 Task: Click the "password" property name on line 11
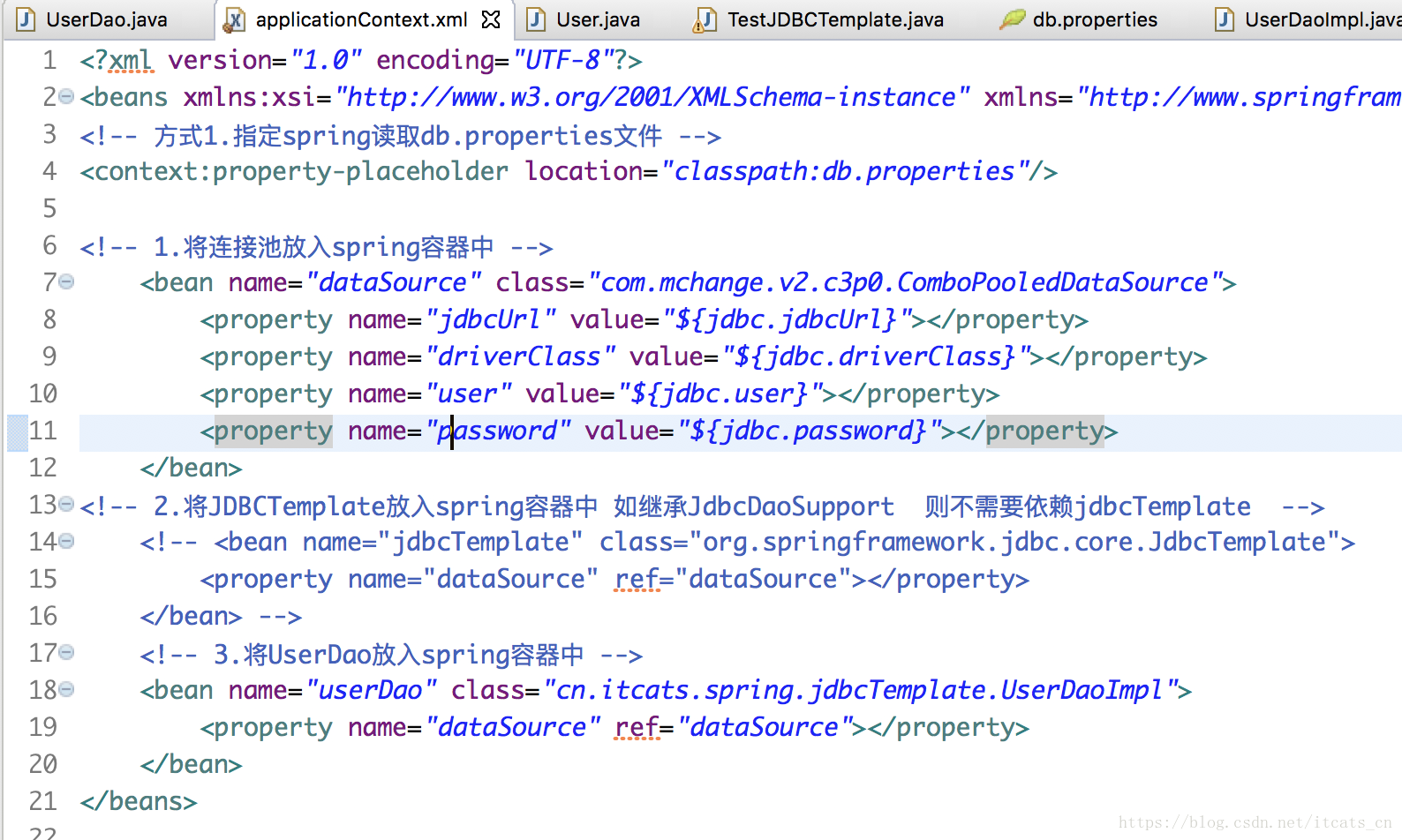point(497,431)
